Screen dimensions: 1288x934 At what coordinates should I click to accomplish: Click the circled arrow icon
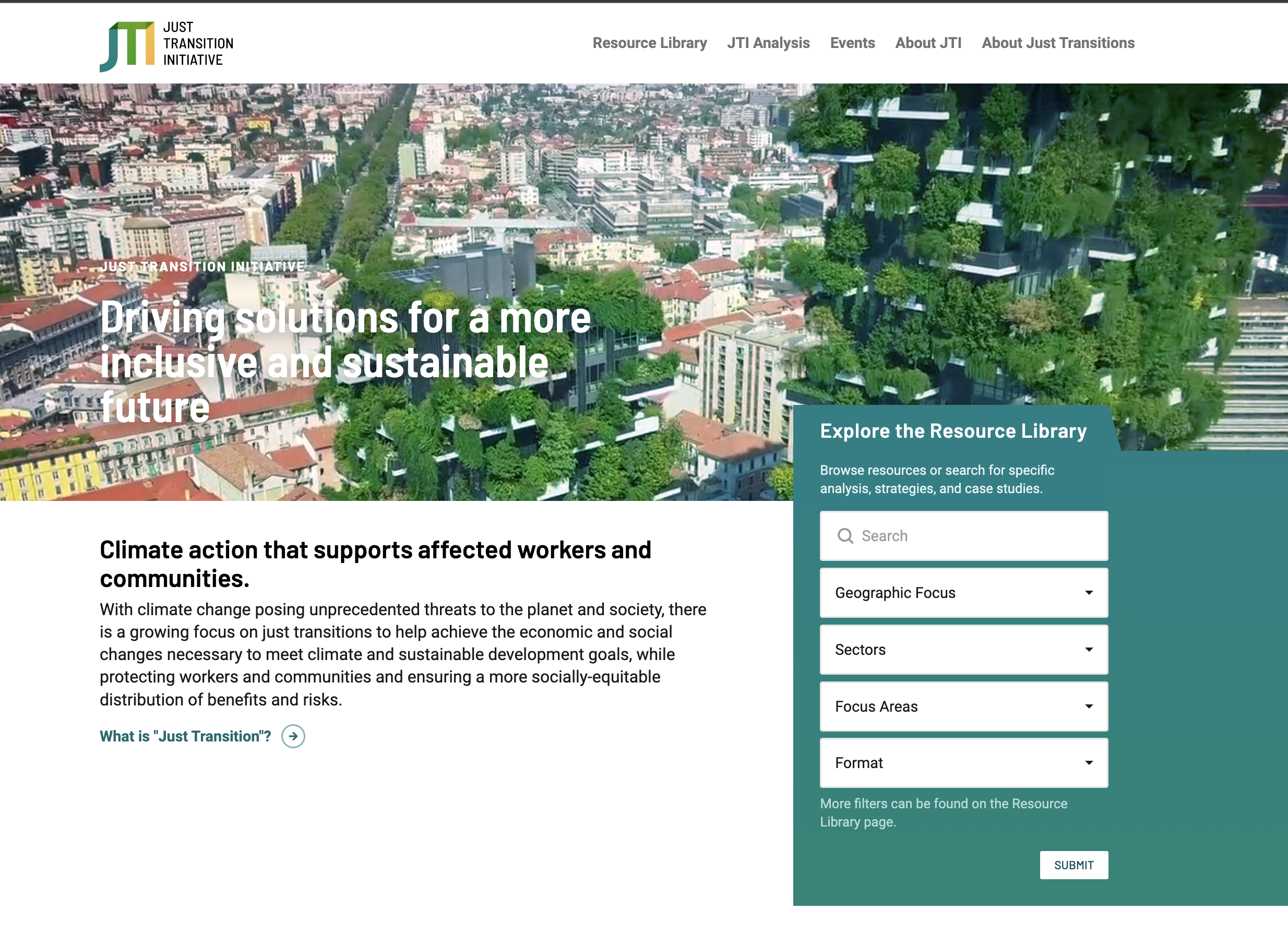tap(293, 736)
